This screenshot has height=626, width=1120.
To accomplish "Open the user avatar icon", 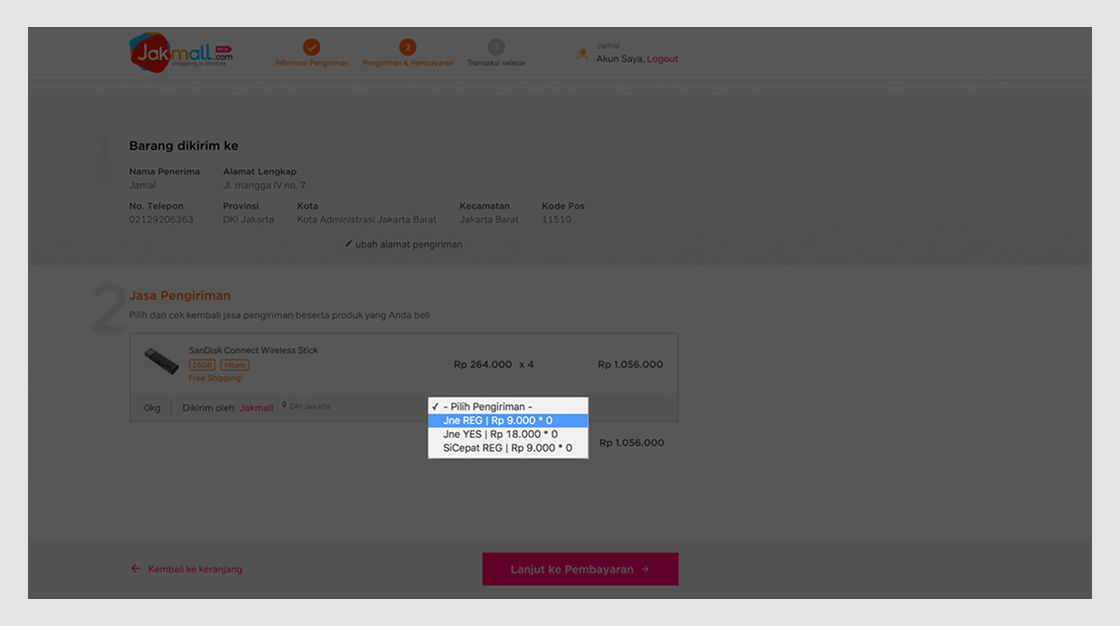I will point(582,54).
